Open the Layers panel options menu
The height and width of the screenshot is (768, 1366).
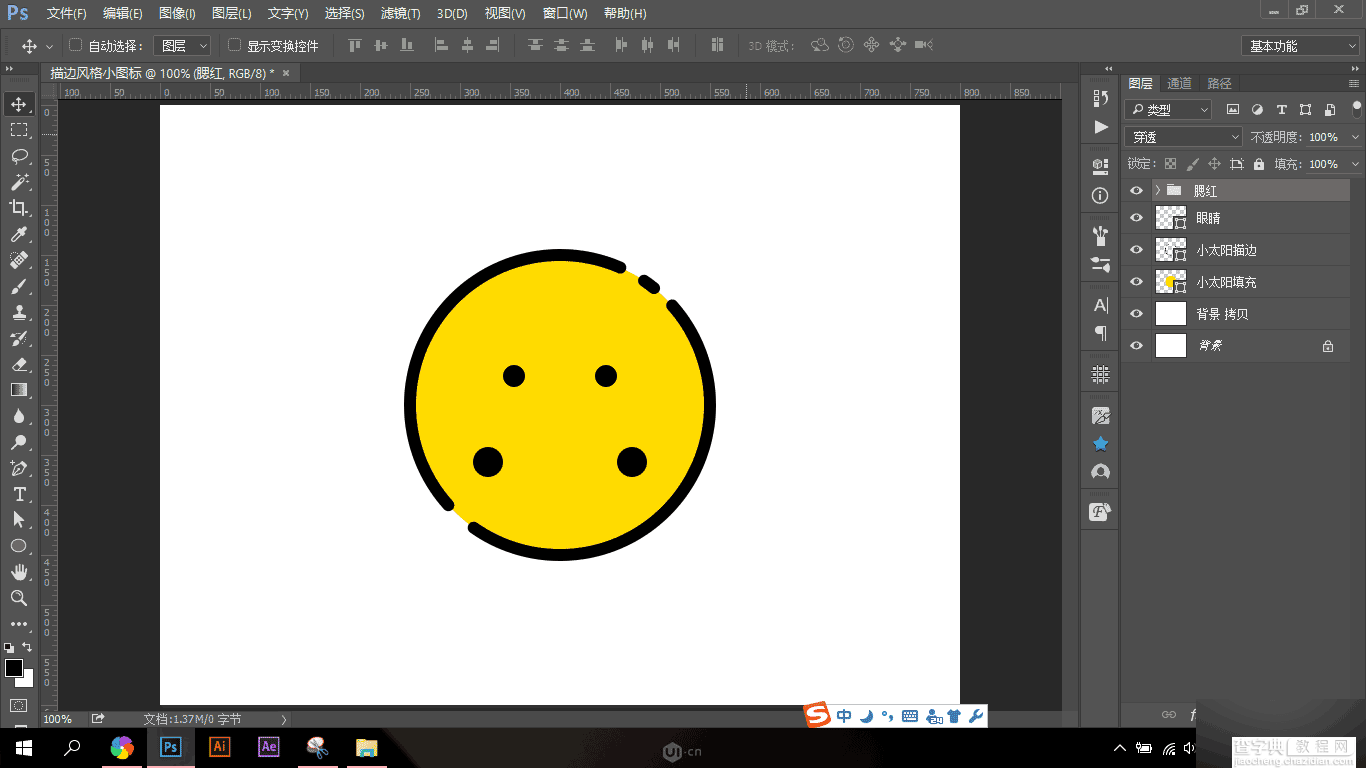tap(1355, 83)
